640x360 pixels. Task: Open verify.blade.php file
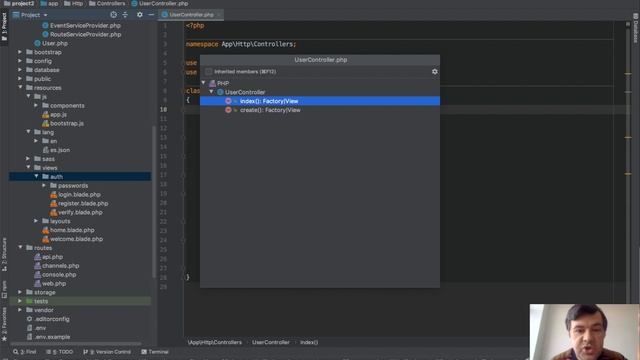80,212
